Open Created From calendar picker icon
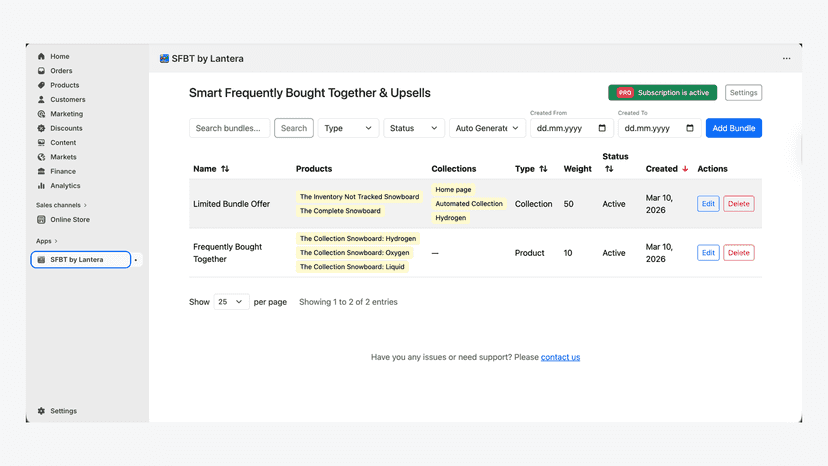The height and width of the screenshot is (466, 828). (x=602, y=128)
